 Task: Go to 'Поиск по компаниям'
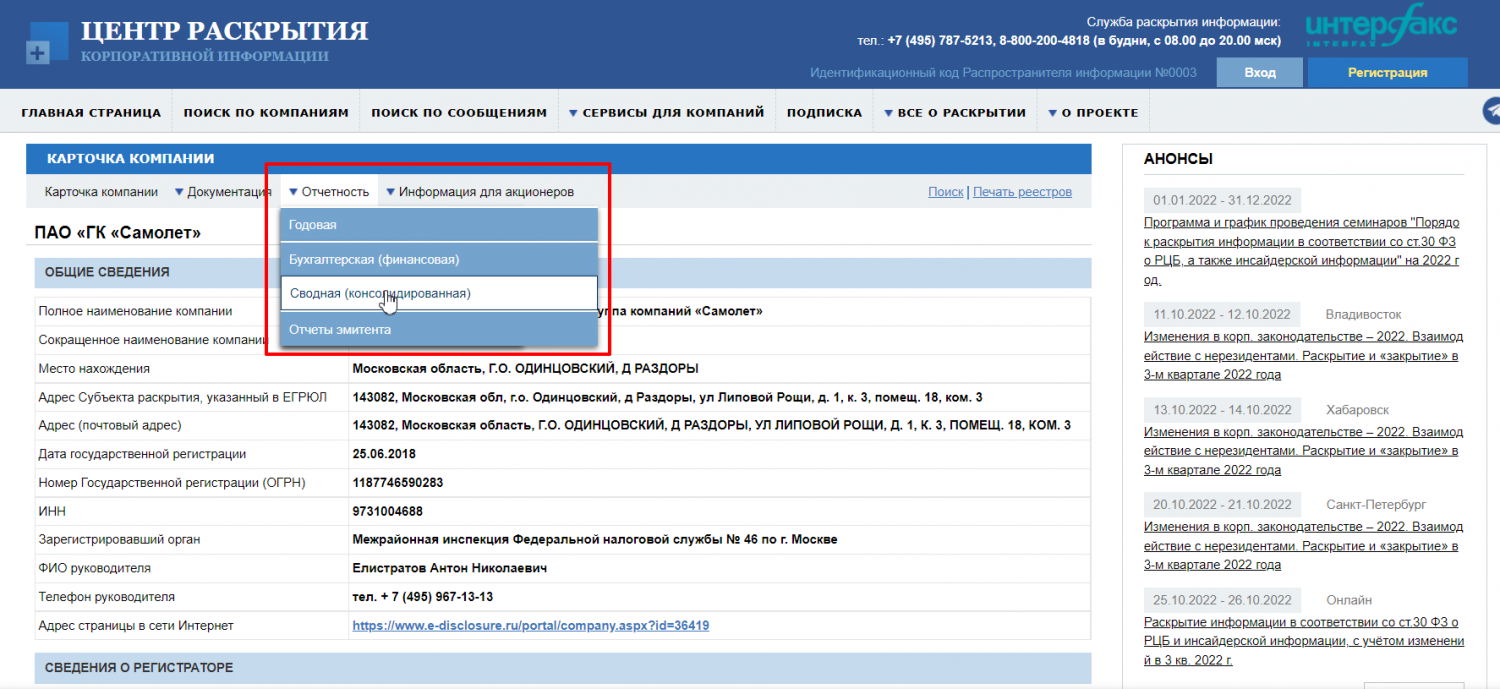266,113
